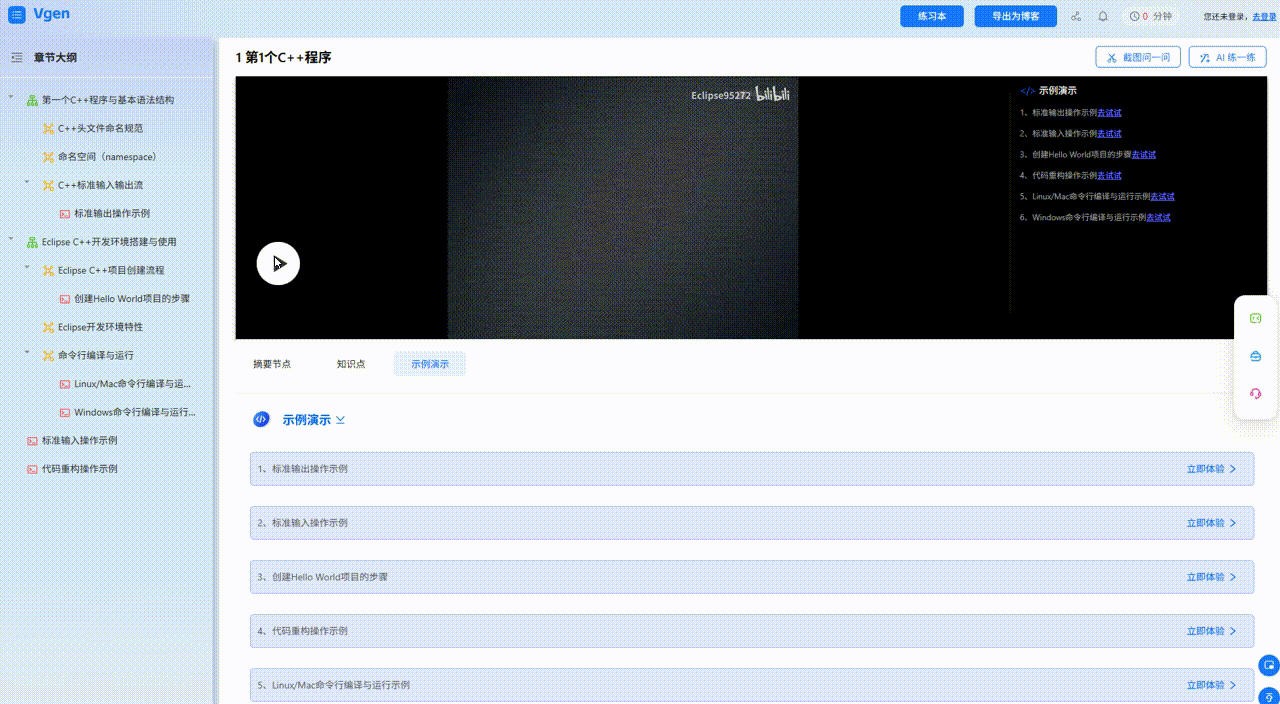Switch to the 摘要节点 tab

point(272,364)
